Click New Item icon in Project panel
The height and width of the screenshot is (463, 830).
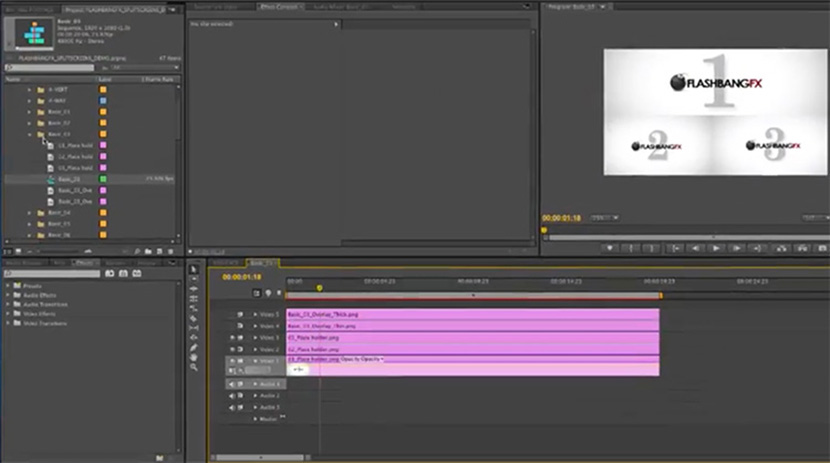159,251
